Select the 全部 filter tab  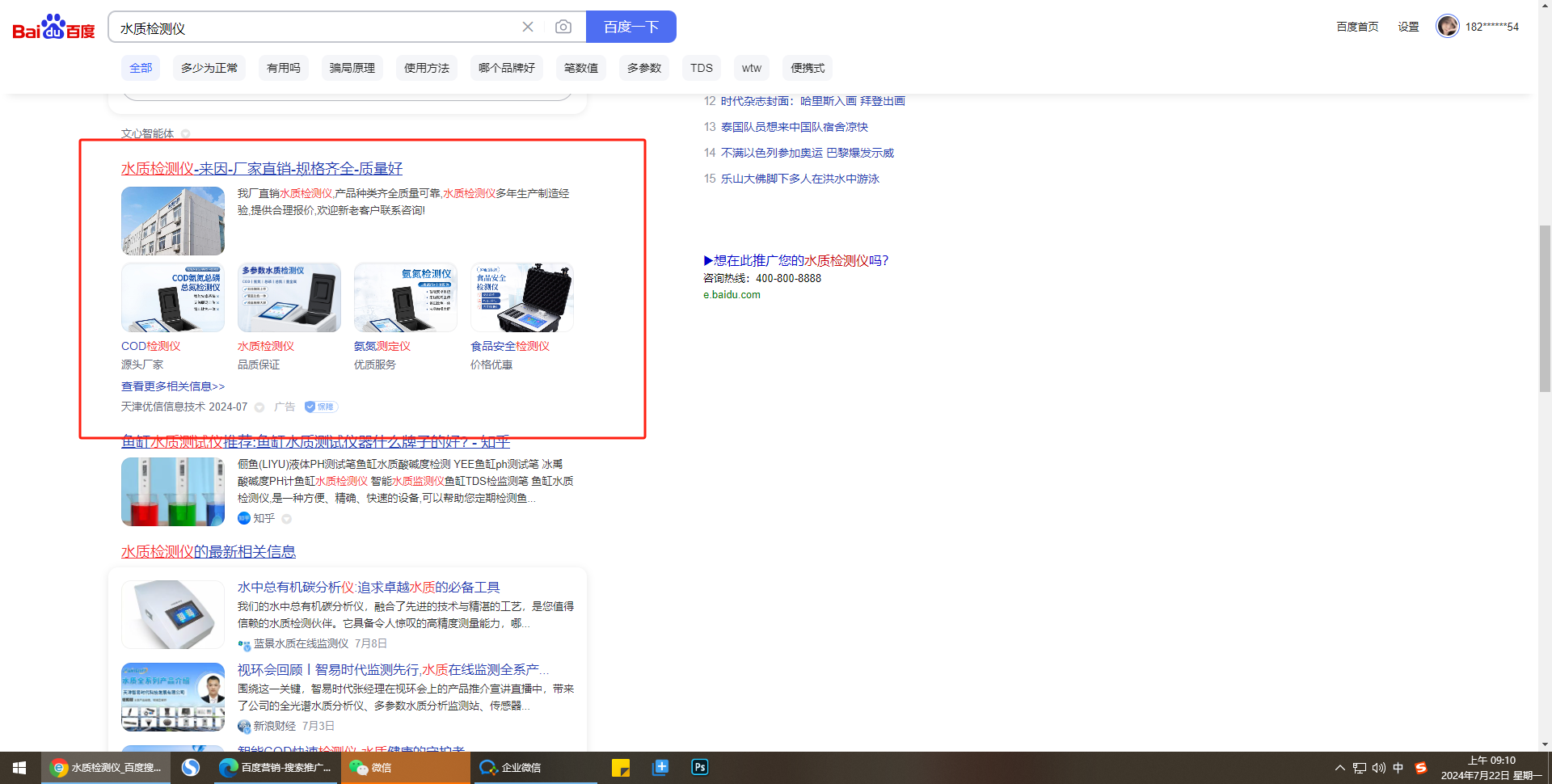click(141, 68)
